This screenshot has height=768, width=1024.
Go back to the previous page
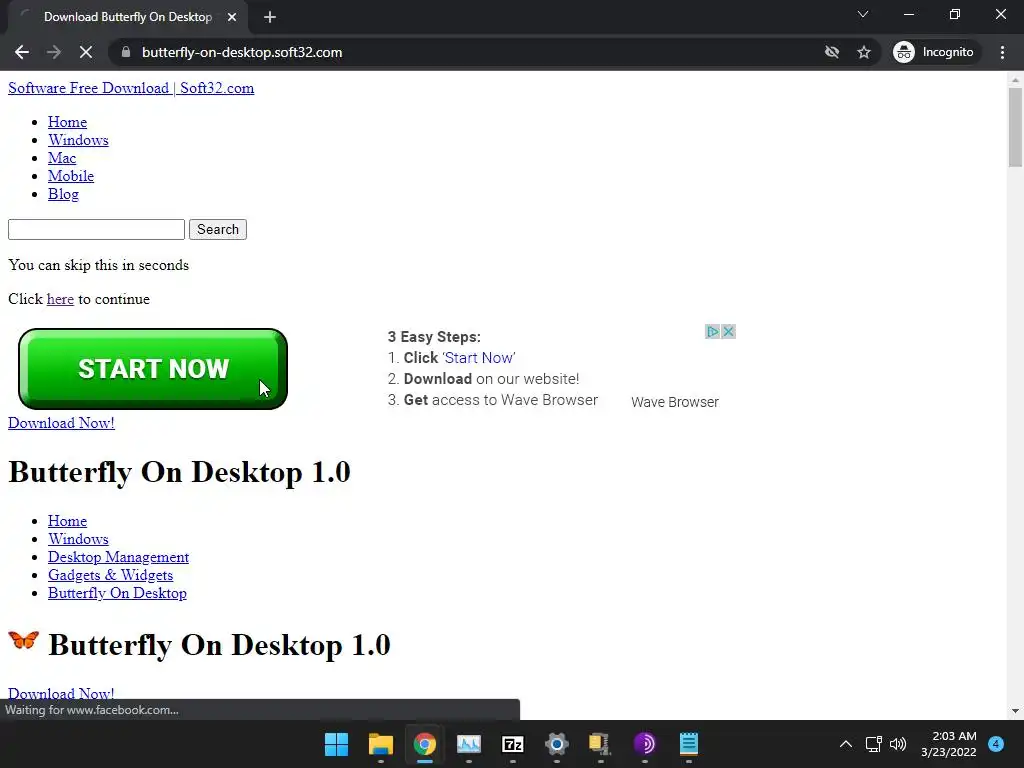pos(22,52)
